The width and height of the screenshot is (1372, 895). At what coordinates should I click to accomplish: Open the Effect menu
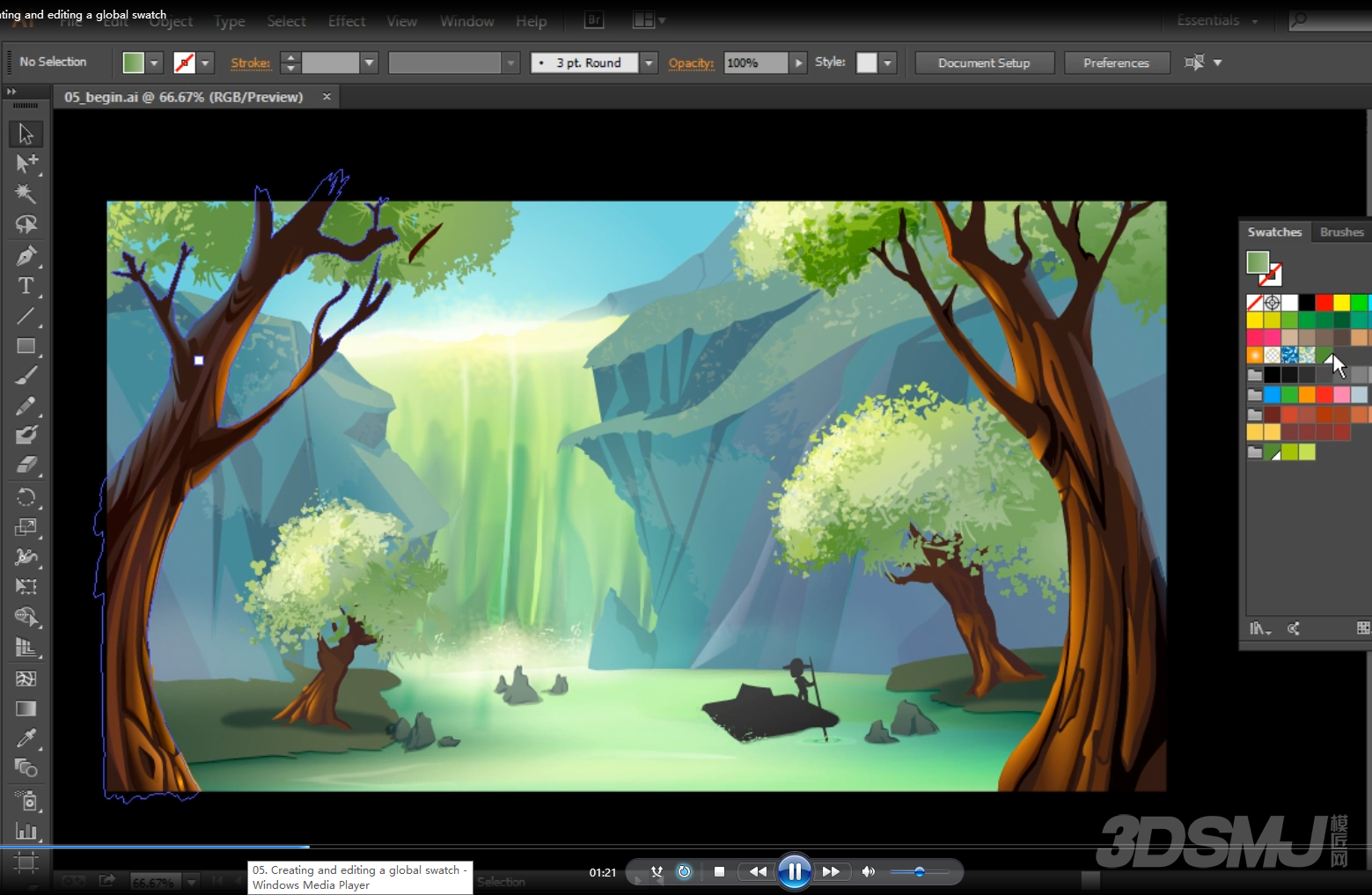347,21
